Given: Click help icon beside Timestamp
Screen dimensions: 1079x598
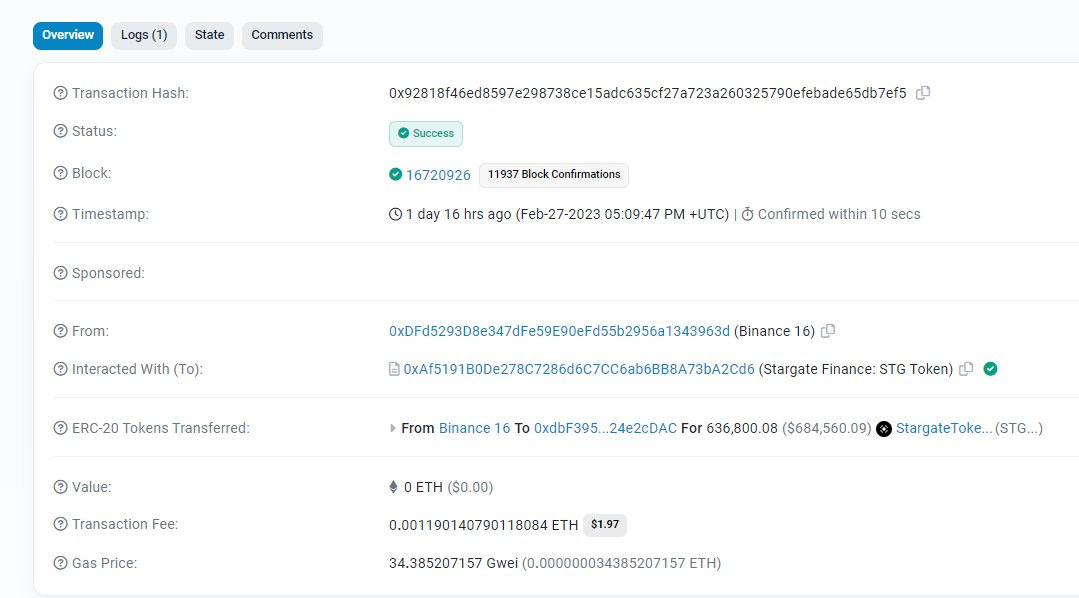Looking at the screenshot, I should pyautogui.click(x=61, y=214).
